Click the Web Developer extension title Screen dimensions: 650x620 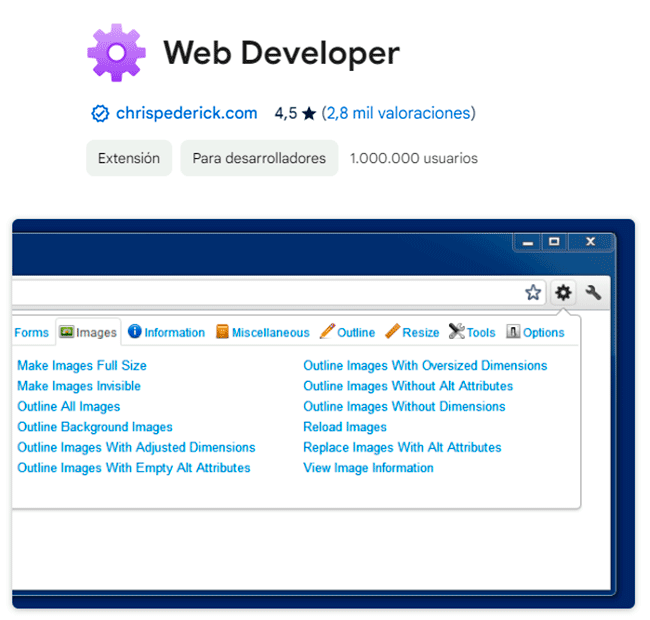point(281,53)
